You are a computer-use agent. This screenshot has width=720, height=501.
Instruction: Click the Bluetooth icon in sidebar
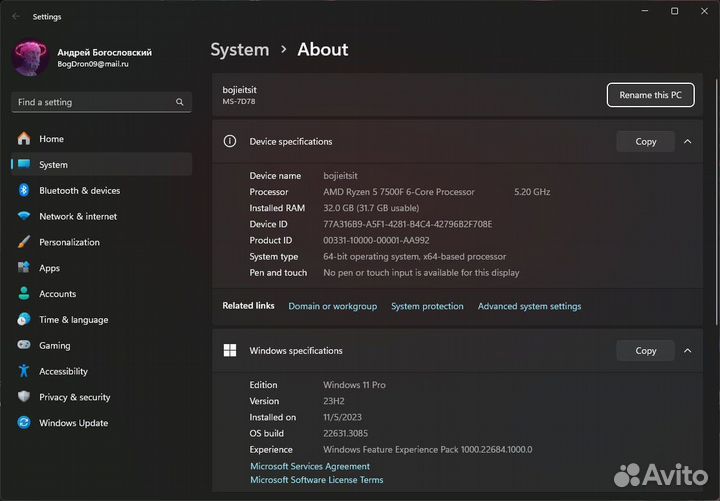coord(24,190)
